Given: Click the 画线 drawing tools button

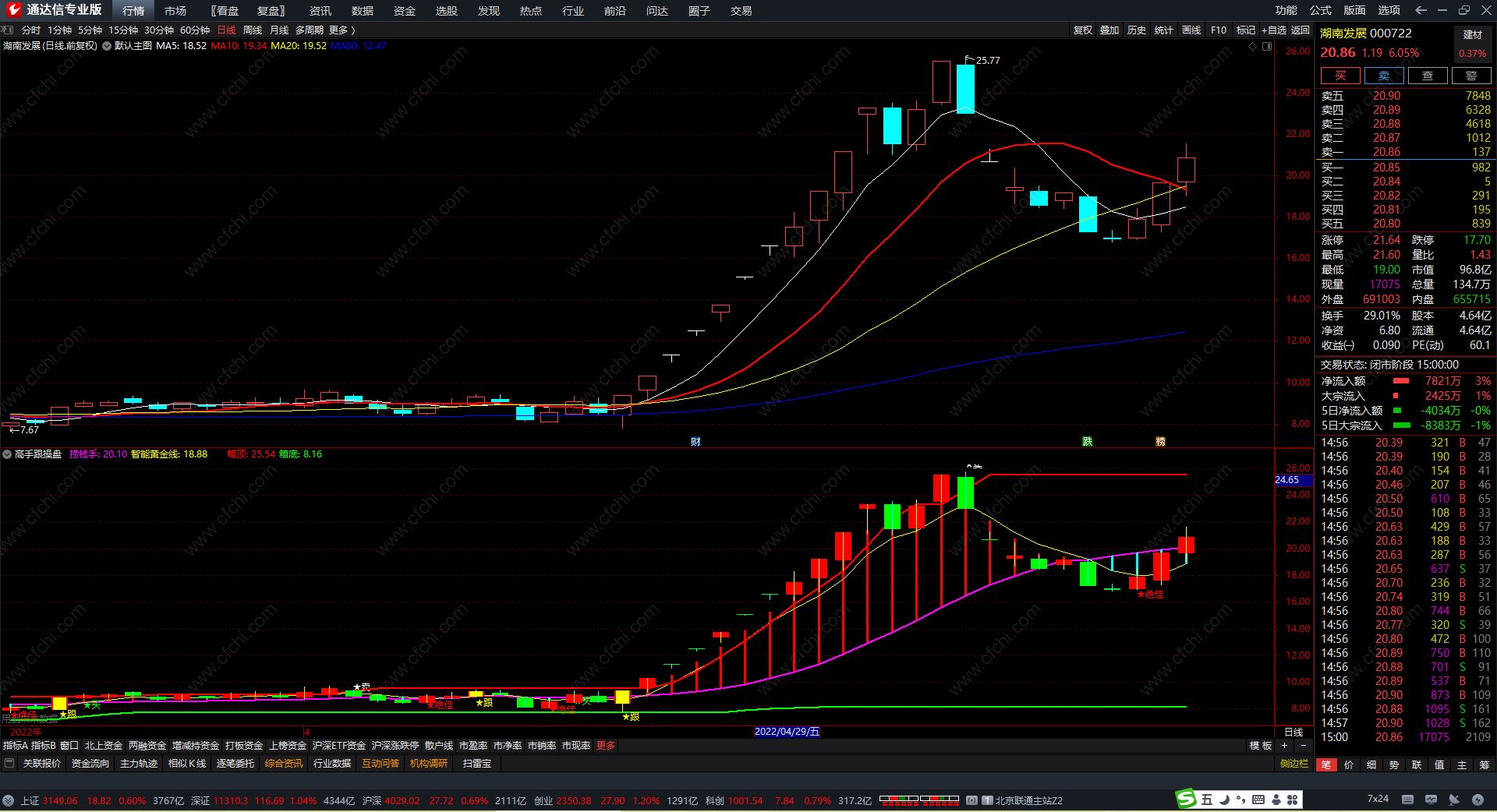Looking at the screenshot, I should 1191,30.
